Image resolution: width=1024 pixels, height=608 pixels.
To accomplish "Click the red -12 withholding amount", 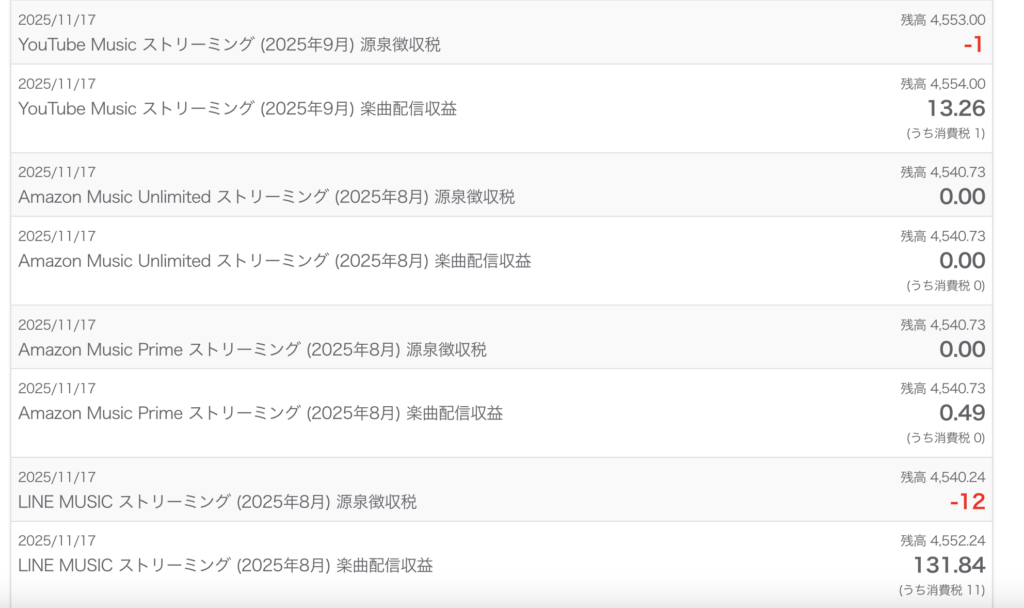I will (967, 502).
